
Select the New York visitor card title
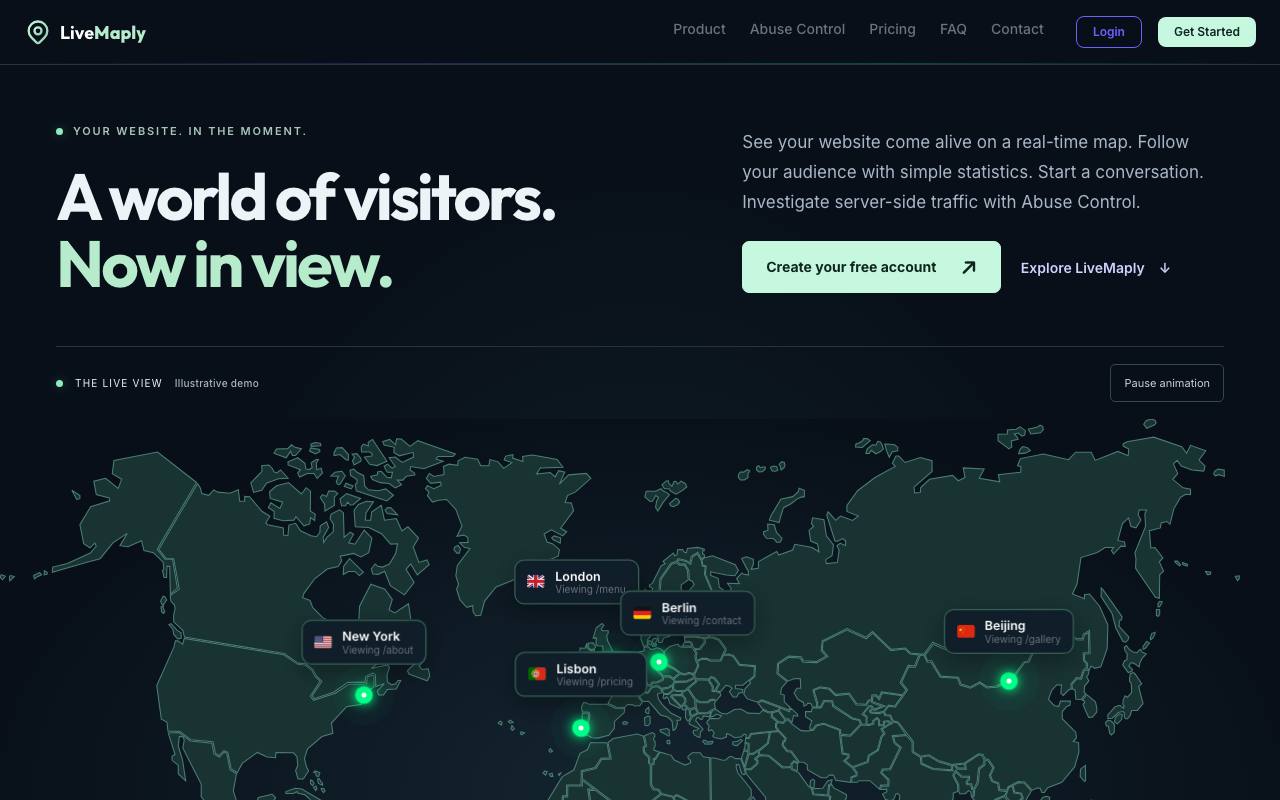tap(371, 636)
